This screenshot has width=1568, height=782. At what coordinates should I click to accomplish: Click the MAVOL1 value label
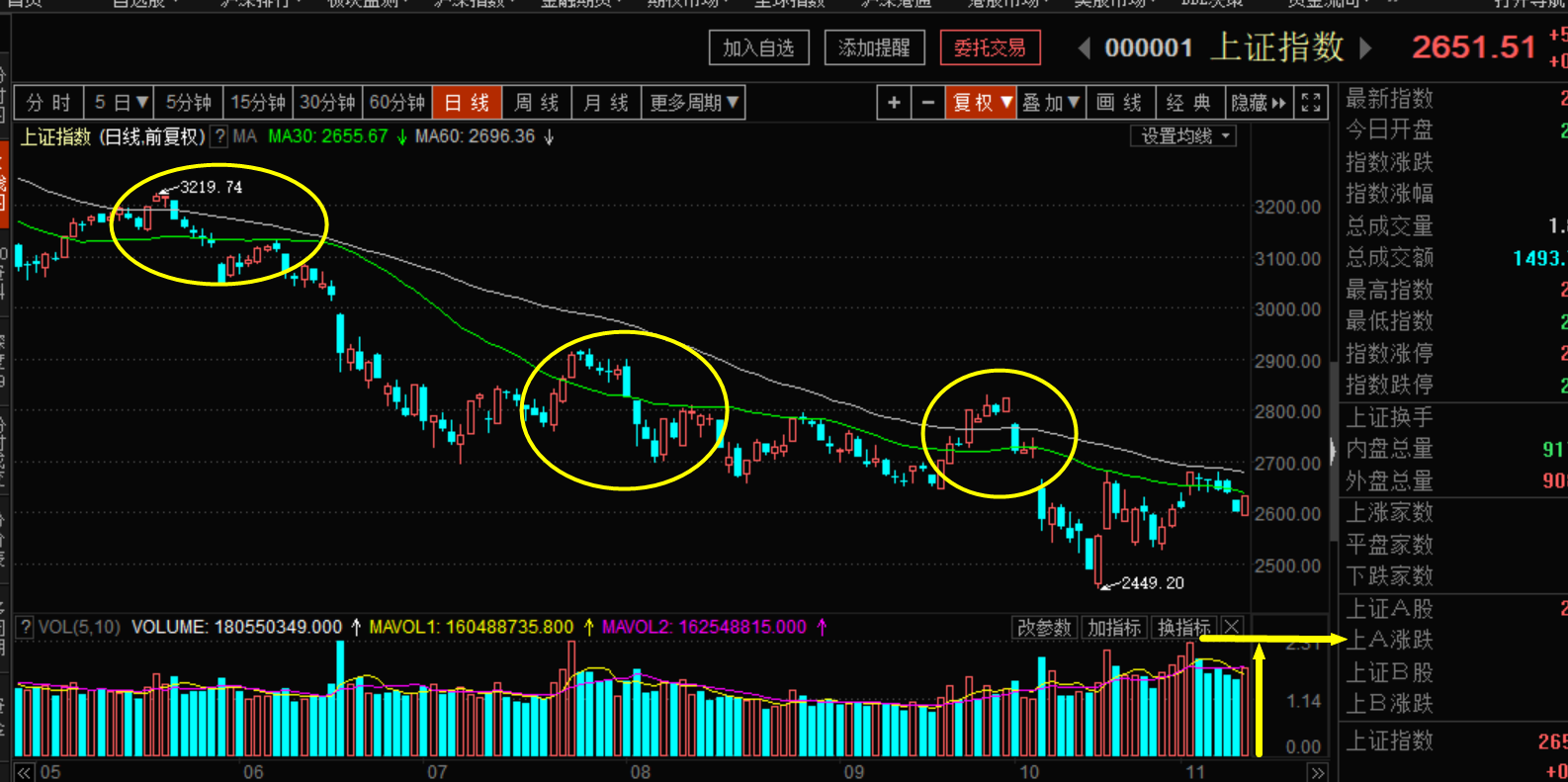[472, 627]
